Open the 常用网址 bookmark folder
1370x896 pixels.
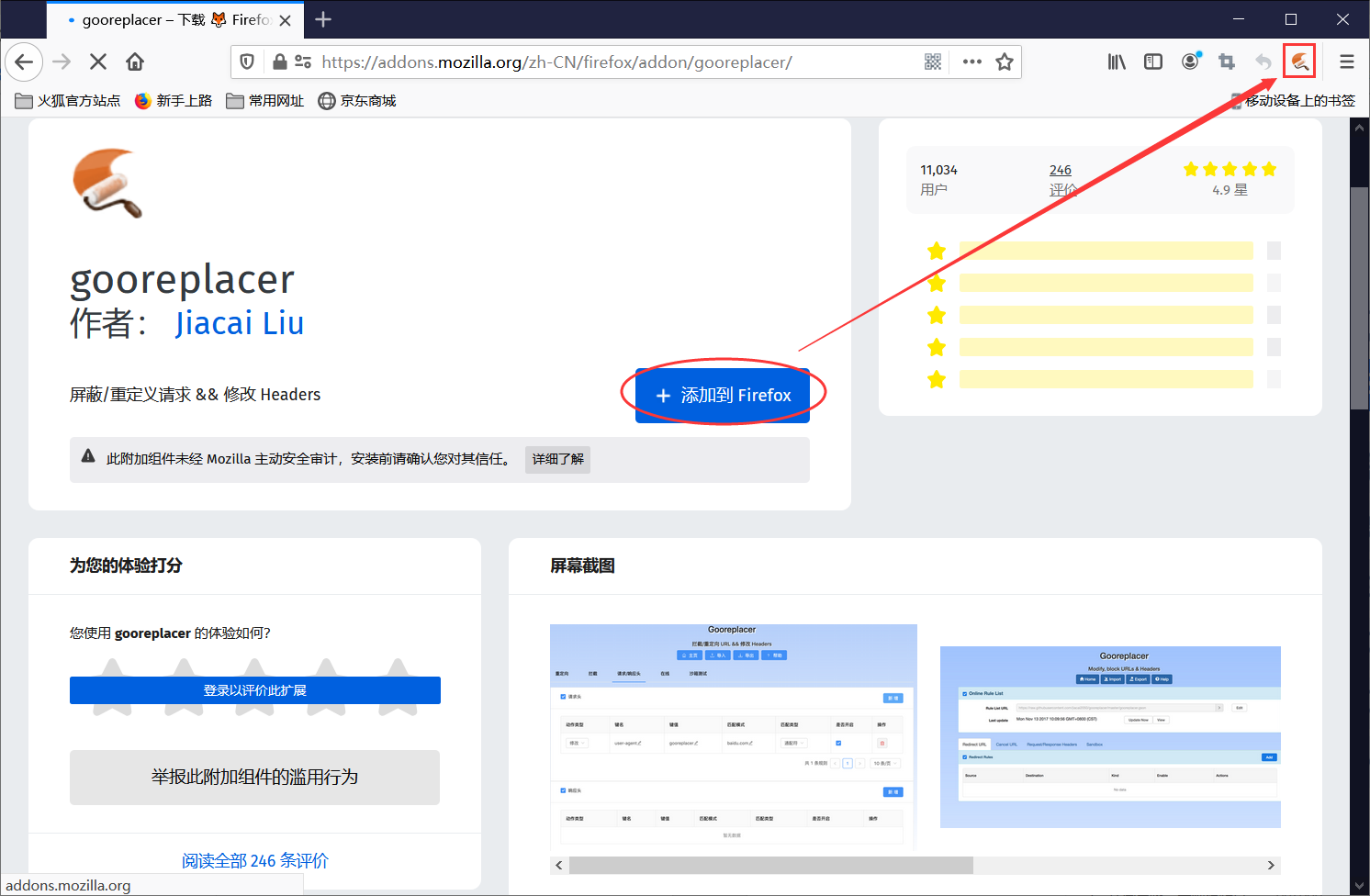[265, 101]
